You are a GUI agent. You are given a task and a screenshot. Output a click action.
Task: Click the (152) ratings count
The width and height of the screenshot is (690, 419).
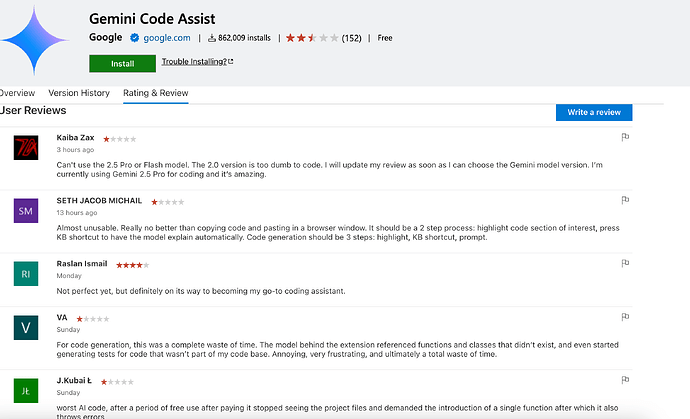coord(352,38)
